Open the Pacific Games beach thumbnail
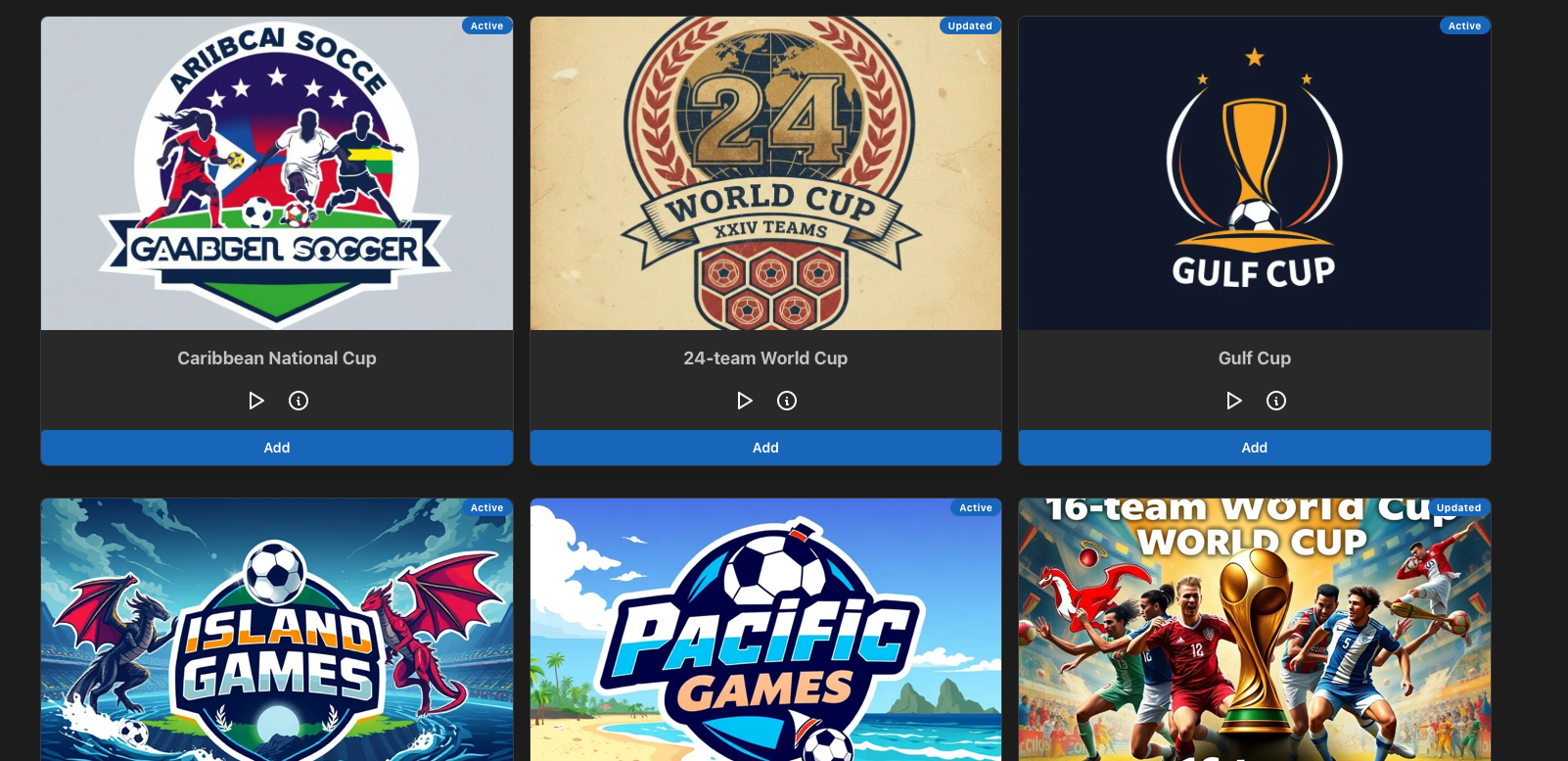This screenshot has width=1568, height=761. pos(765,630)
